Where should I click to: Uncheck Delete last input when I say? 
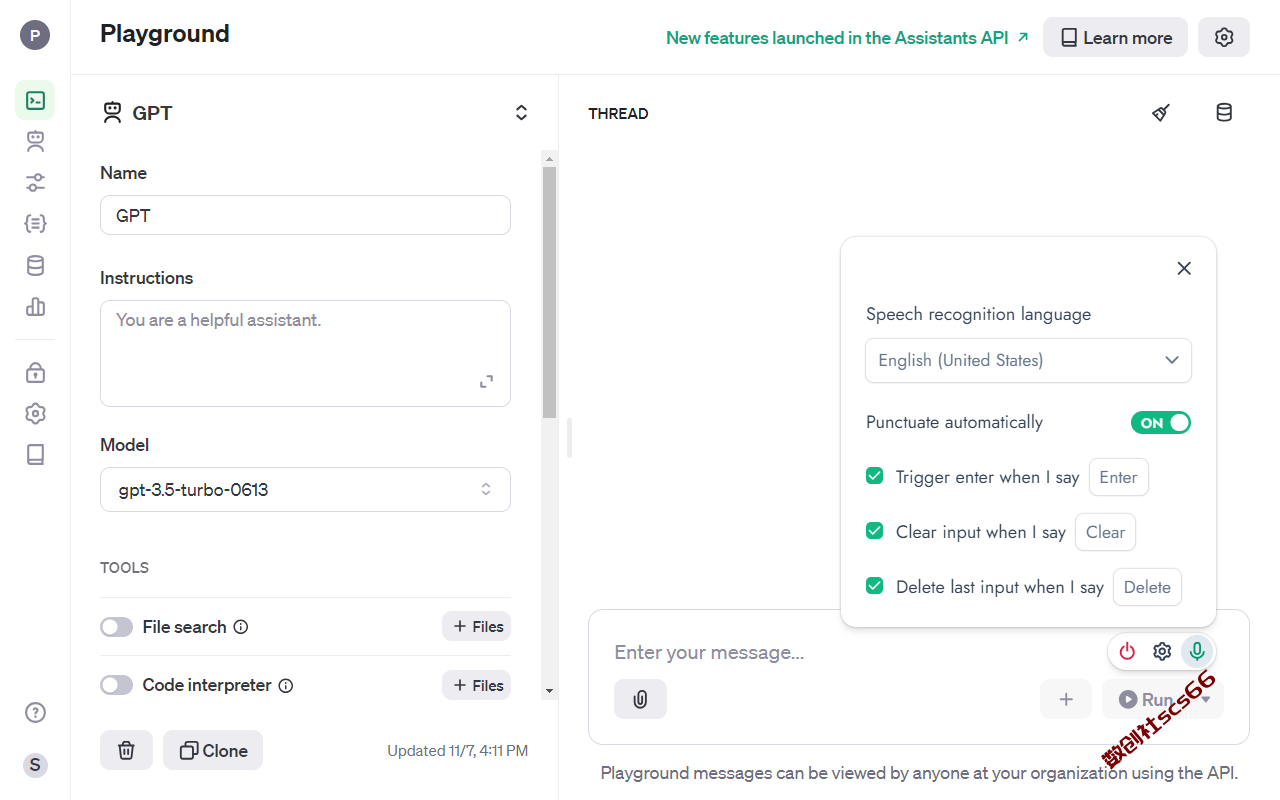coord(875,586)
